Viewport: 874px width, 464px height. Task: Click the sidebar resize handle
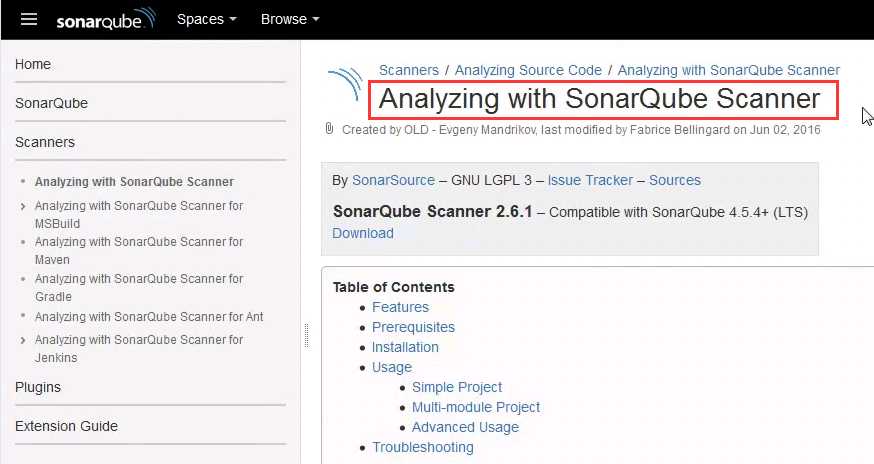coord(306,335)
